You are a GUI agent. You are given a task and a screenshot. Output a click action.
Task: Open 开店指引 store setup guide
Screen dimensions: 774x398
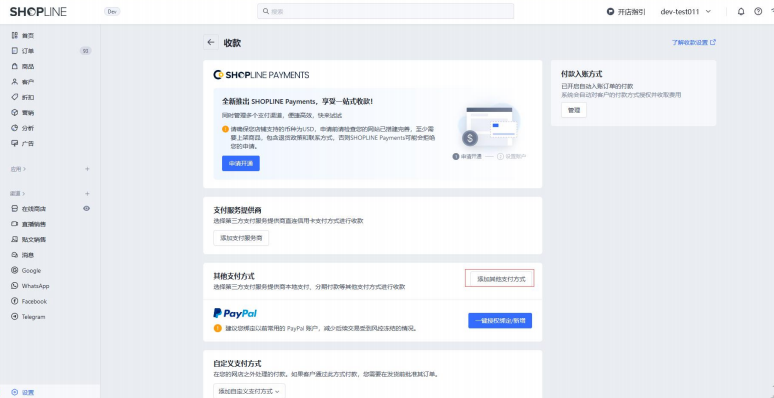(x=626, y=11)
